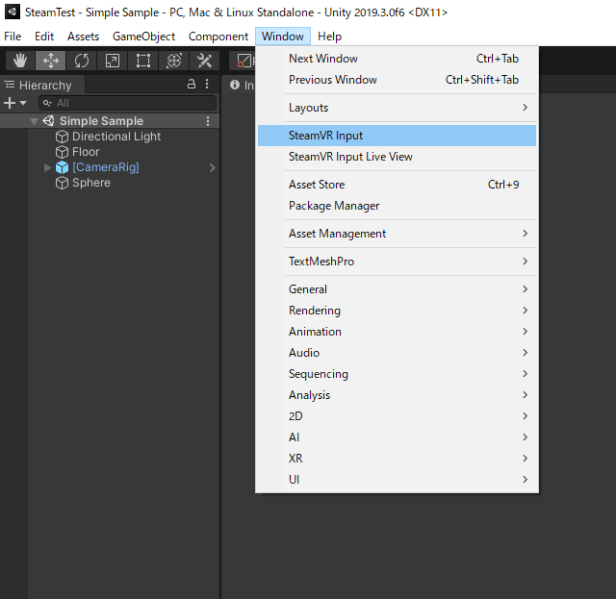The height and width of the screenshot is (599, 616).
Task: Open the Assets menu
Action: pos(83,37)
